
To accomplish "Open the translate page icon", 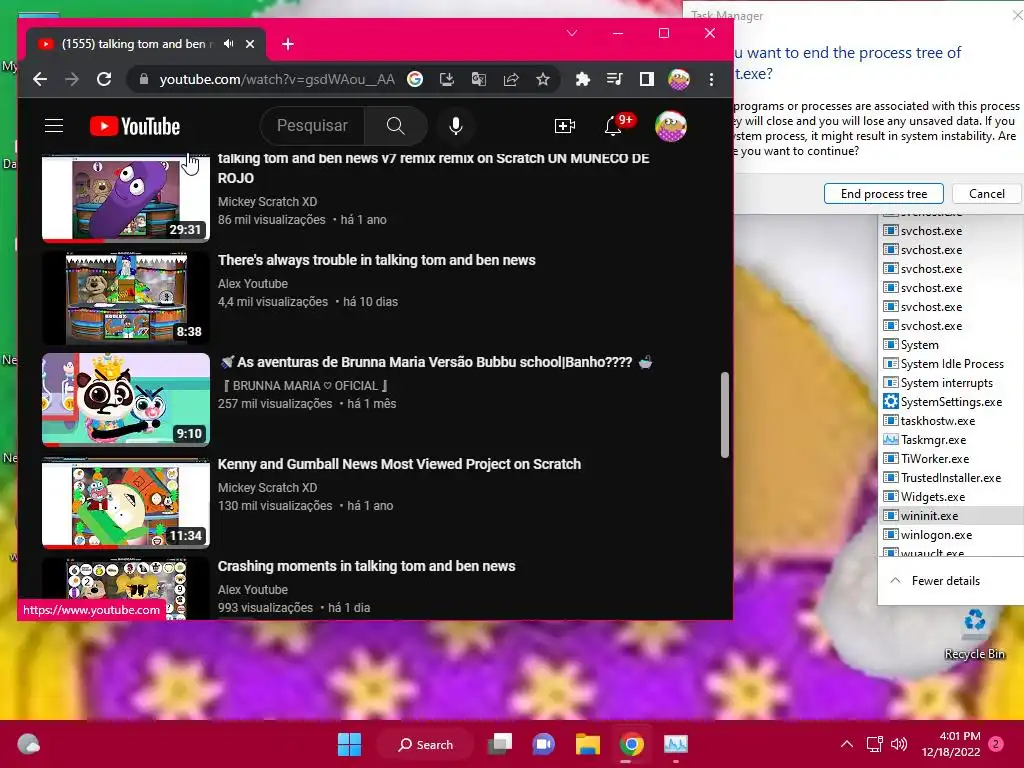I will (479, 80).
